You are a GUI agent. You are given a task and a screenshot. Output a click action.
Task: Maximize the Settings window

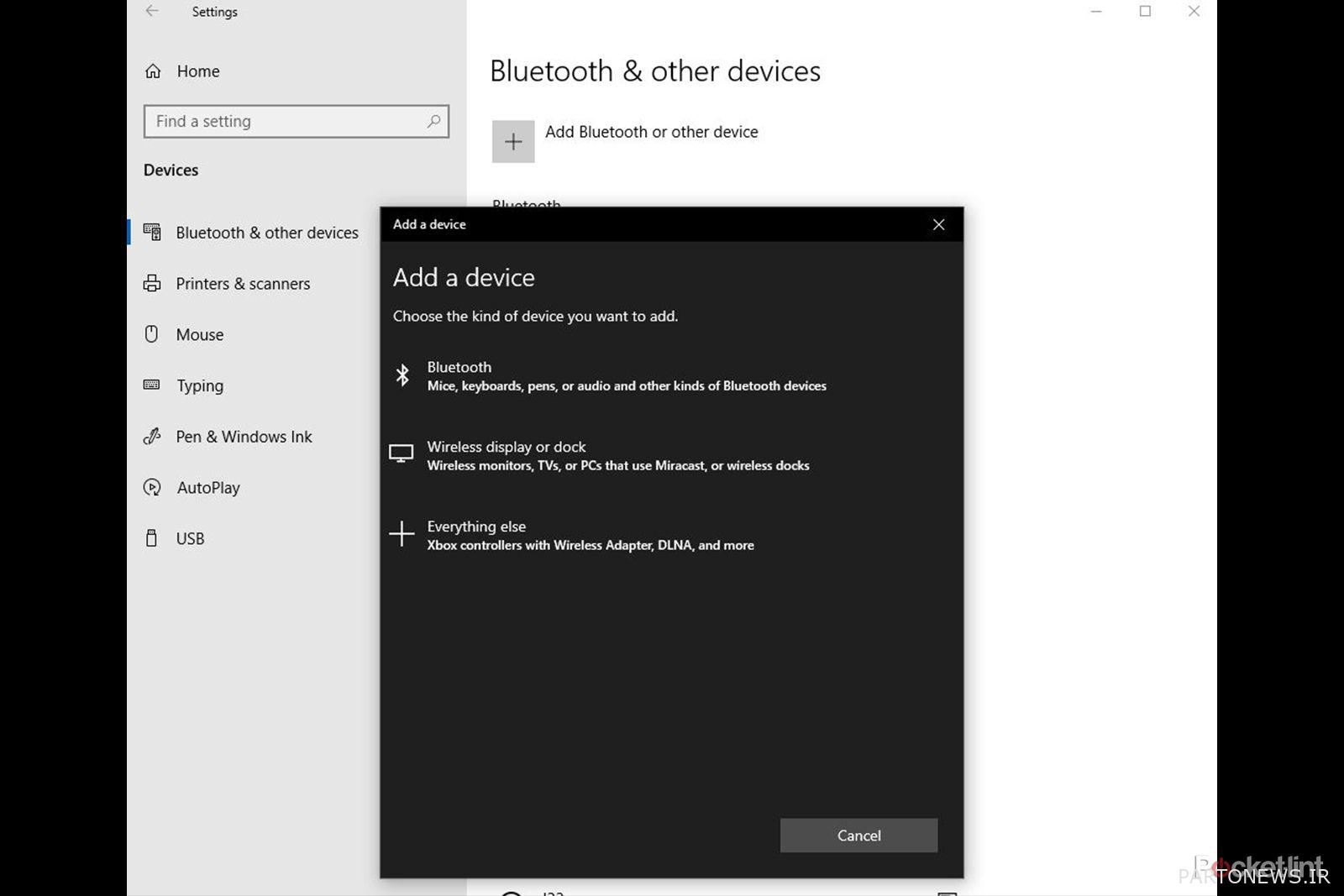pos(1144,12)
